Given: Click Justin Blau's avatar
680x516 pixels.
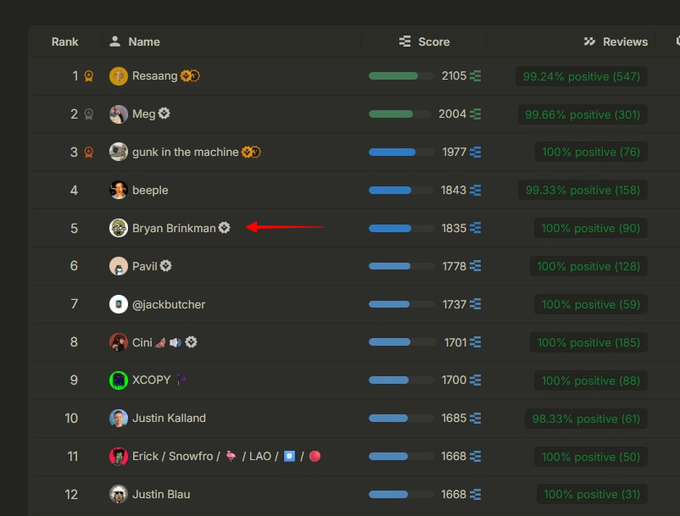Looking at the screenshot, I should [x=118, y=494].
